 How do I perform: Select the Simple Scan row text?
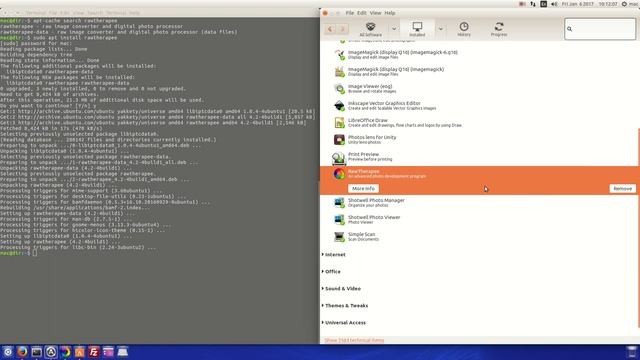(363, 237)
